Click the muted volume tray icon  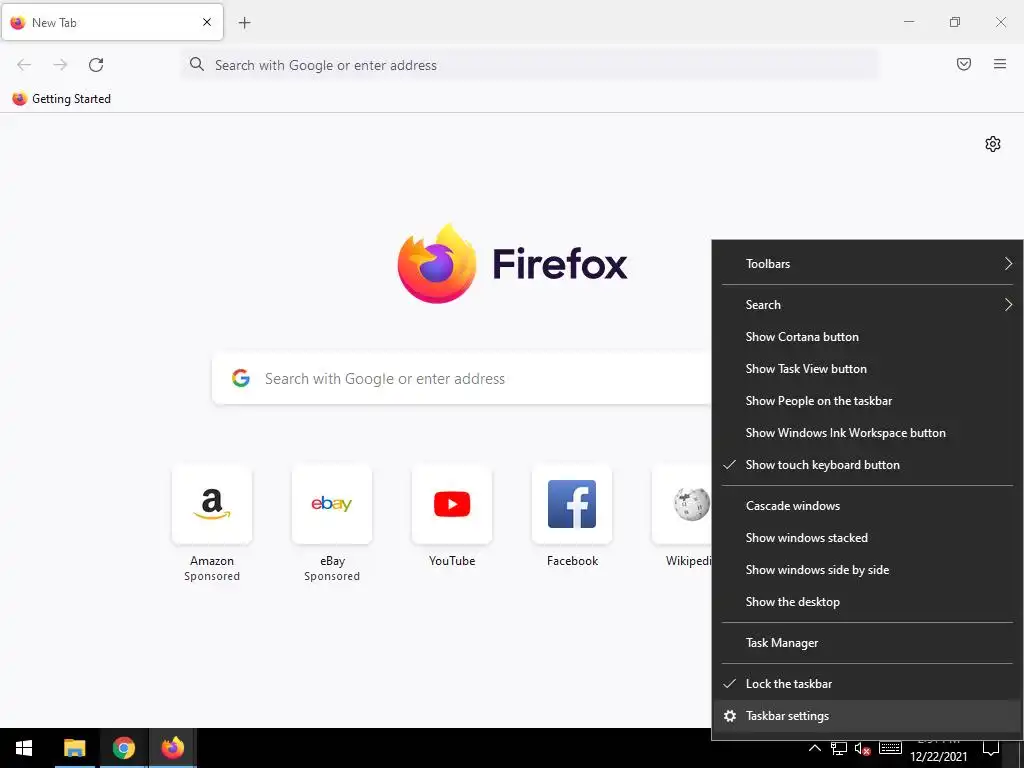pyautogui.click(x=863, y=749)
